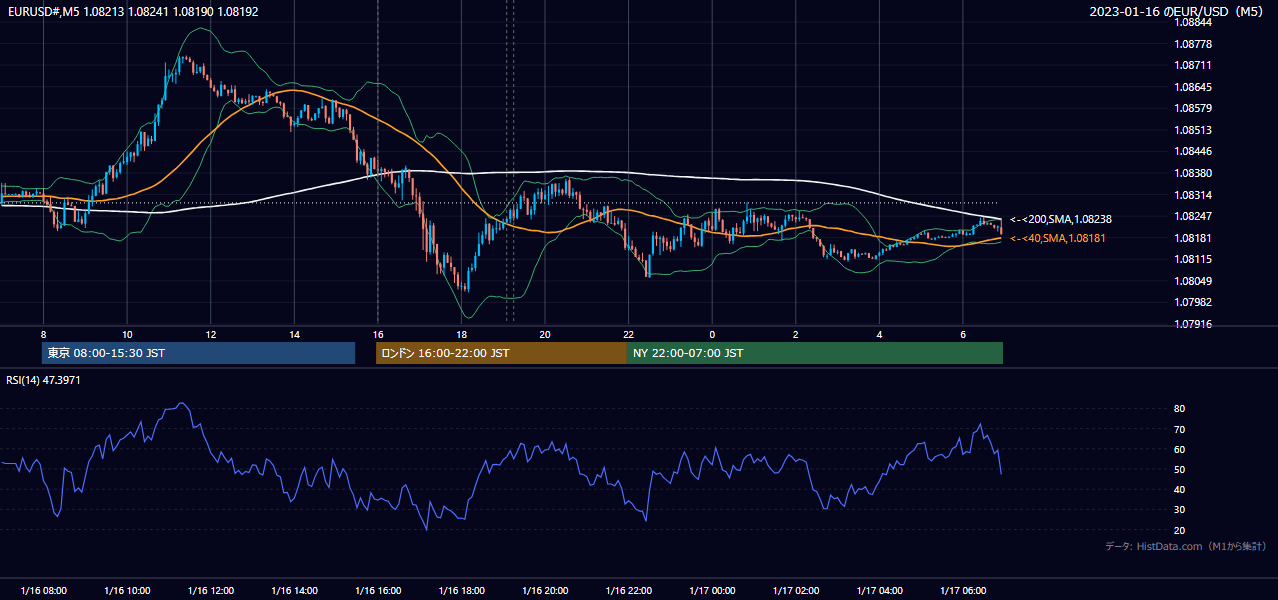The height and width of the screenshot is (600, 1278).
Task: Click the 1.08446 price axis label
Action: point(1193,152)
